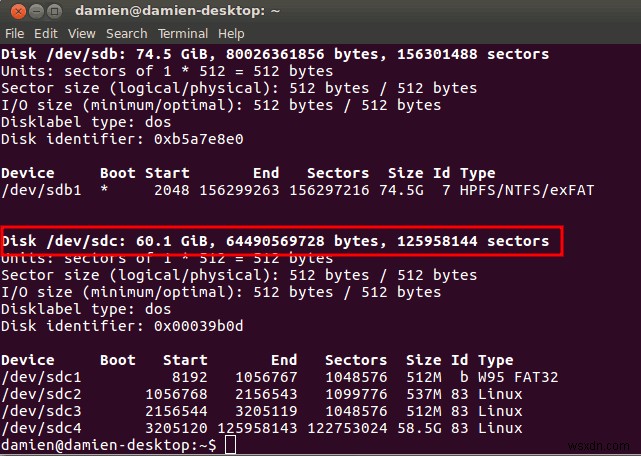This screenshot has height=456, width=641.
Task: Open the Edit menu
Action: click(x=45, y=34)
